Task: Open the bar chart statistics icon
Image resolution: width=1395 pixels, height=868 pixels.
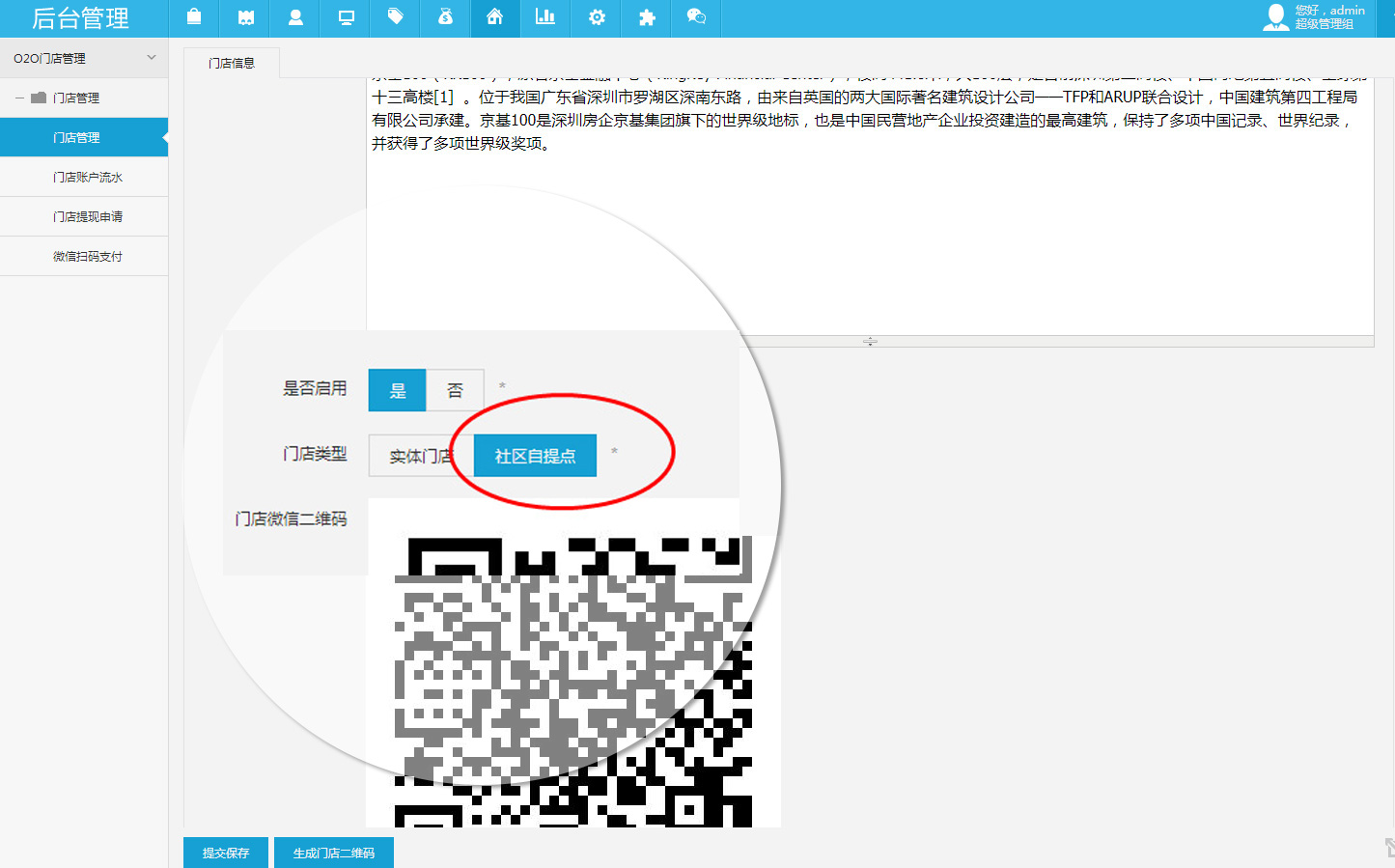Action: click(545, 17)
